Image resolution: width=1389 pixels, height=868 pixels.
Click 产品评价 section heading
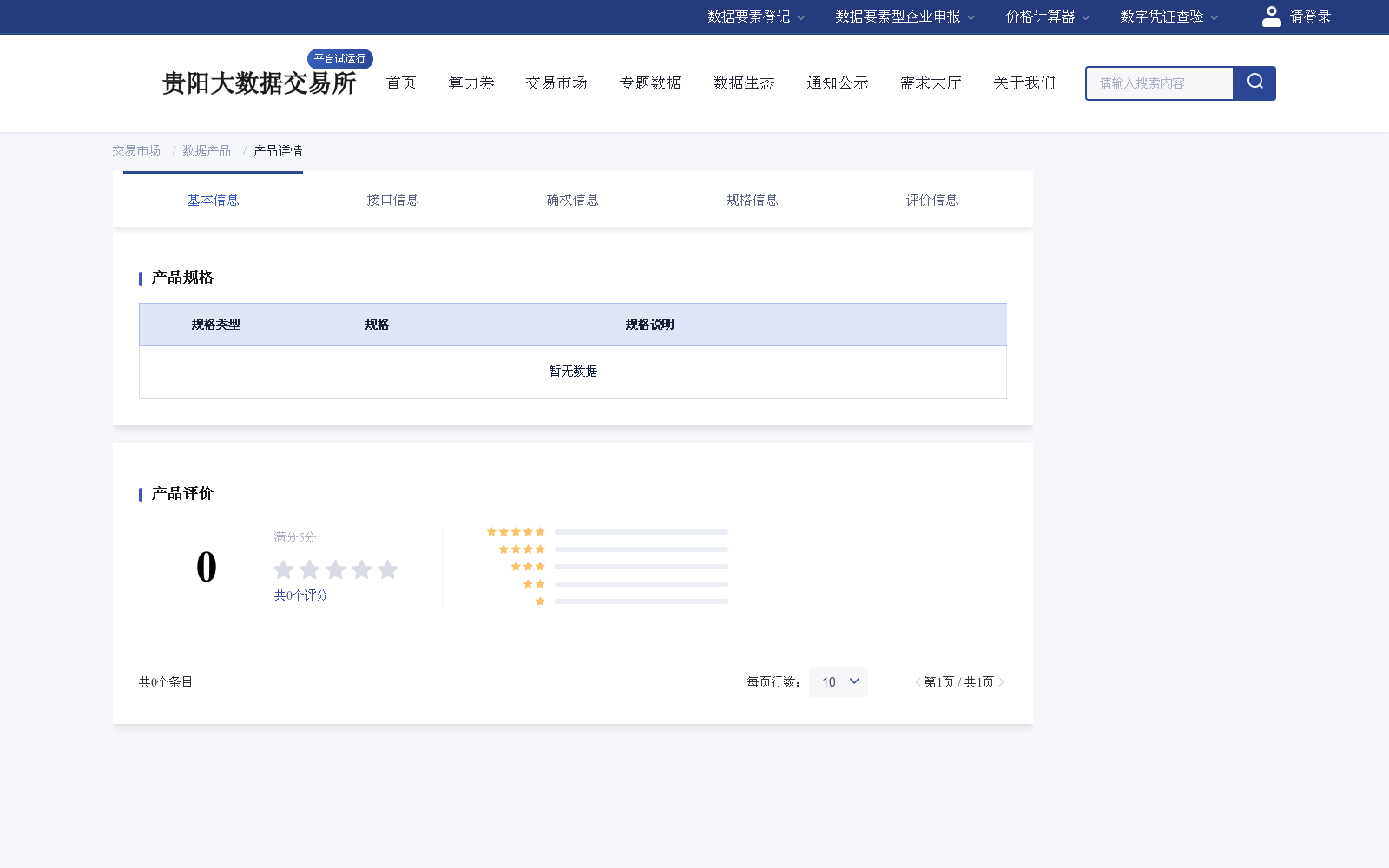(x=182, y=494)
